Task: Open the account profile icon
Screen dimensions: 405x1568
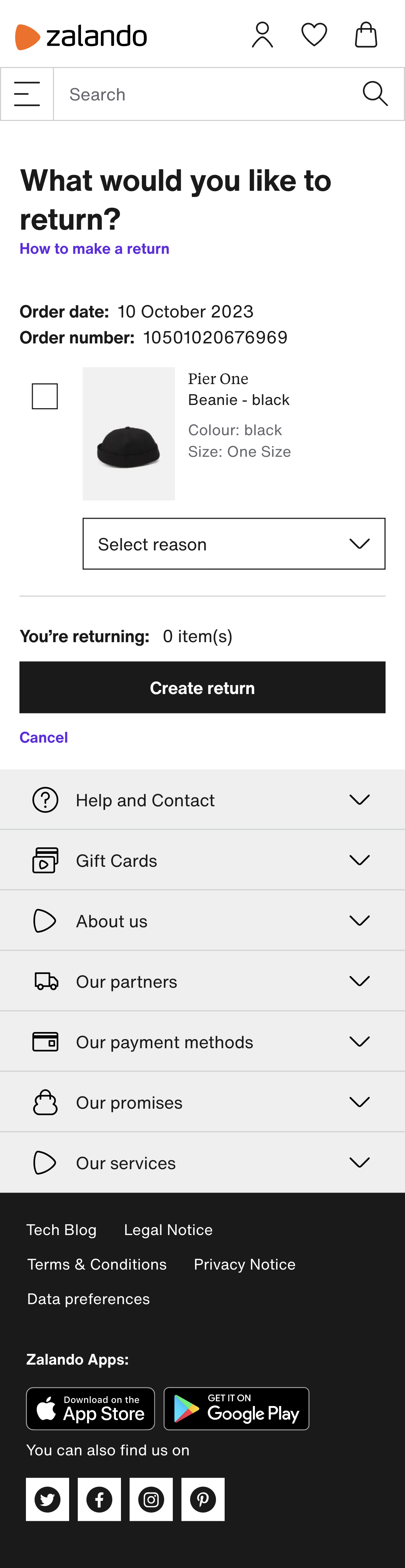Action: tap(261, 35)
